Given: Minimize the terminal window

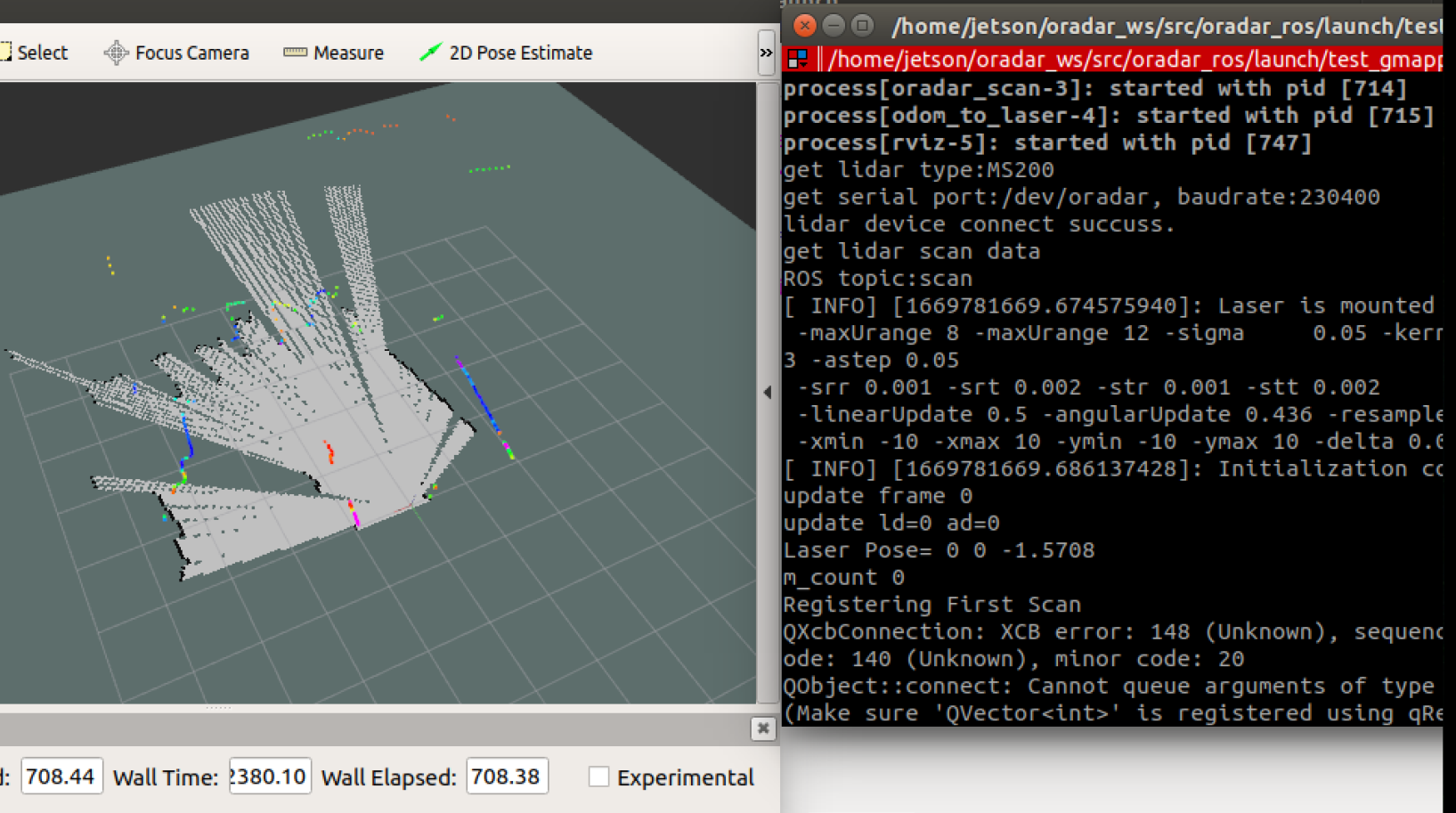Looking at the screenshot, I should pyautogui.click(x=834, y=25).
